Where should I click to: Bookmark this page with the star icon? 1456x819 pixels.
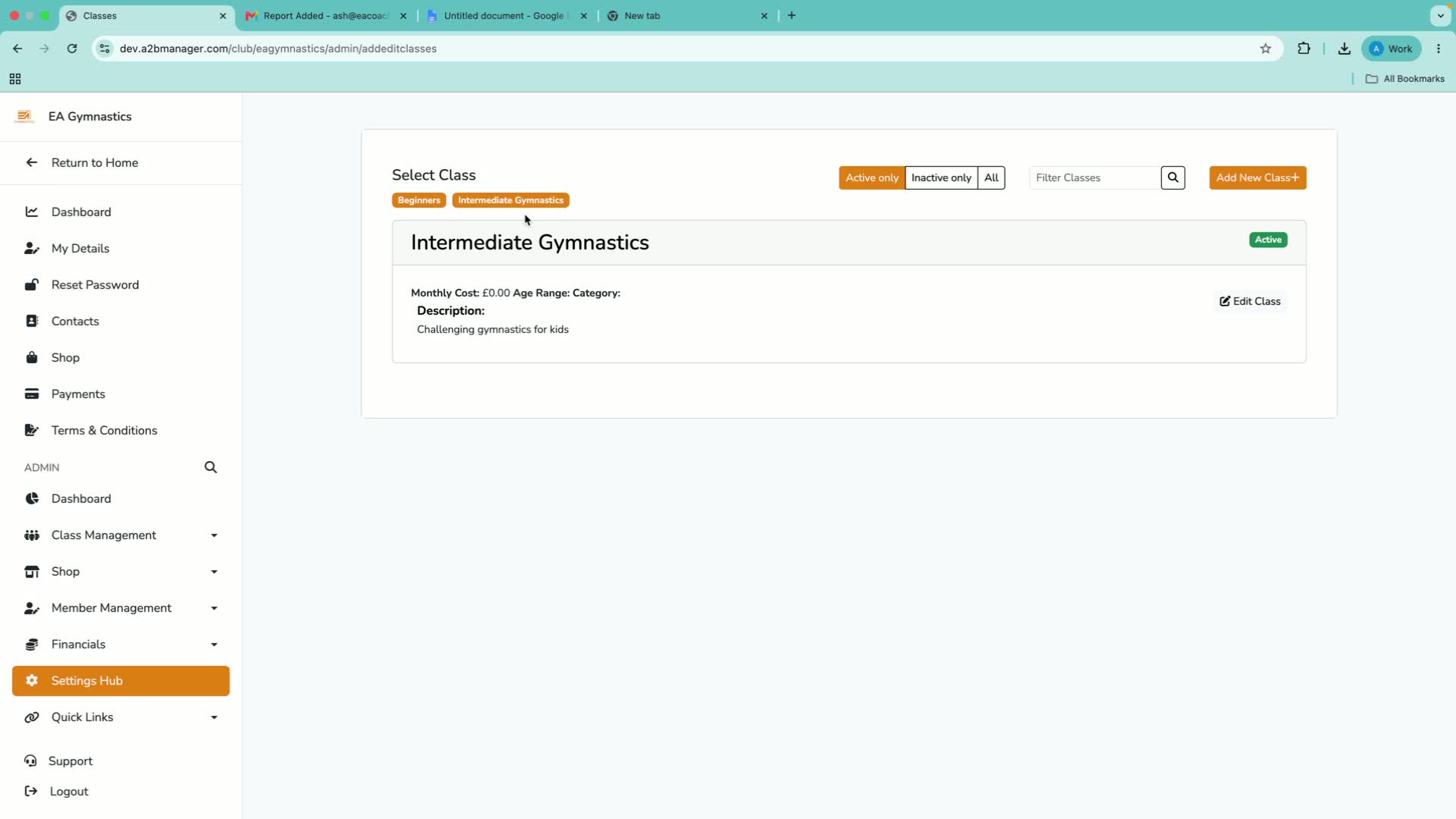point(1266,49)
